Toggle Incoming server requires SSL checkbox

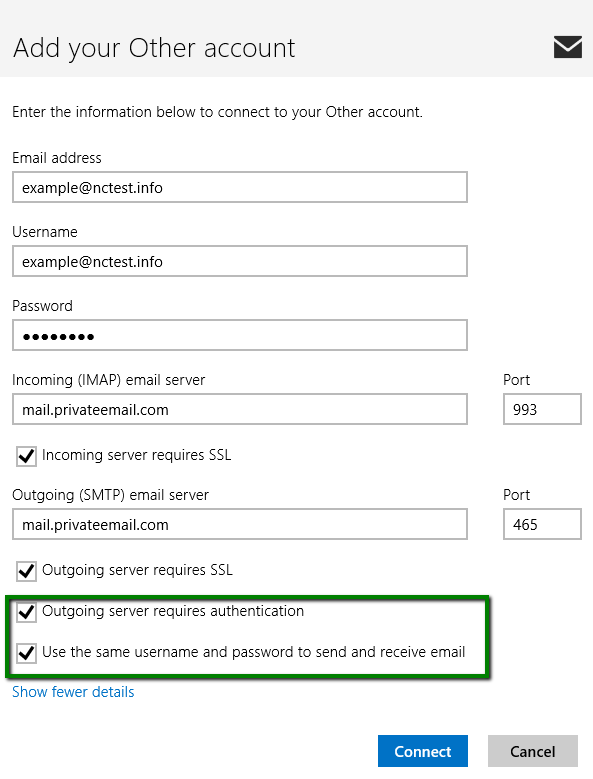tap(26, 456)
